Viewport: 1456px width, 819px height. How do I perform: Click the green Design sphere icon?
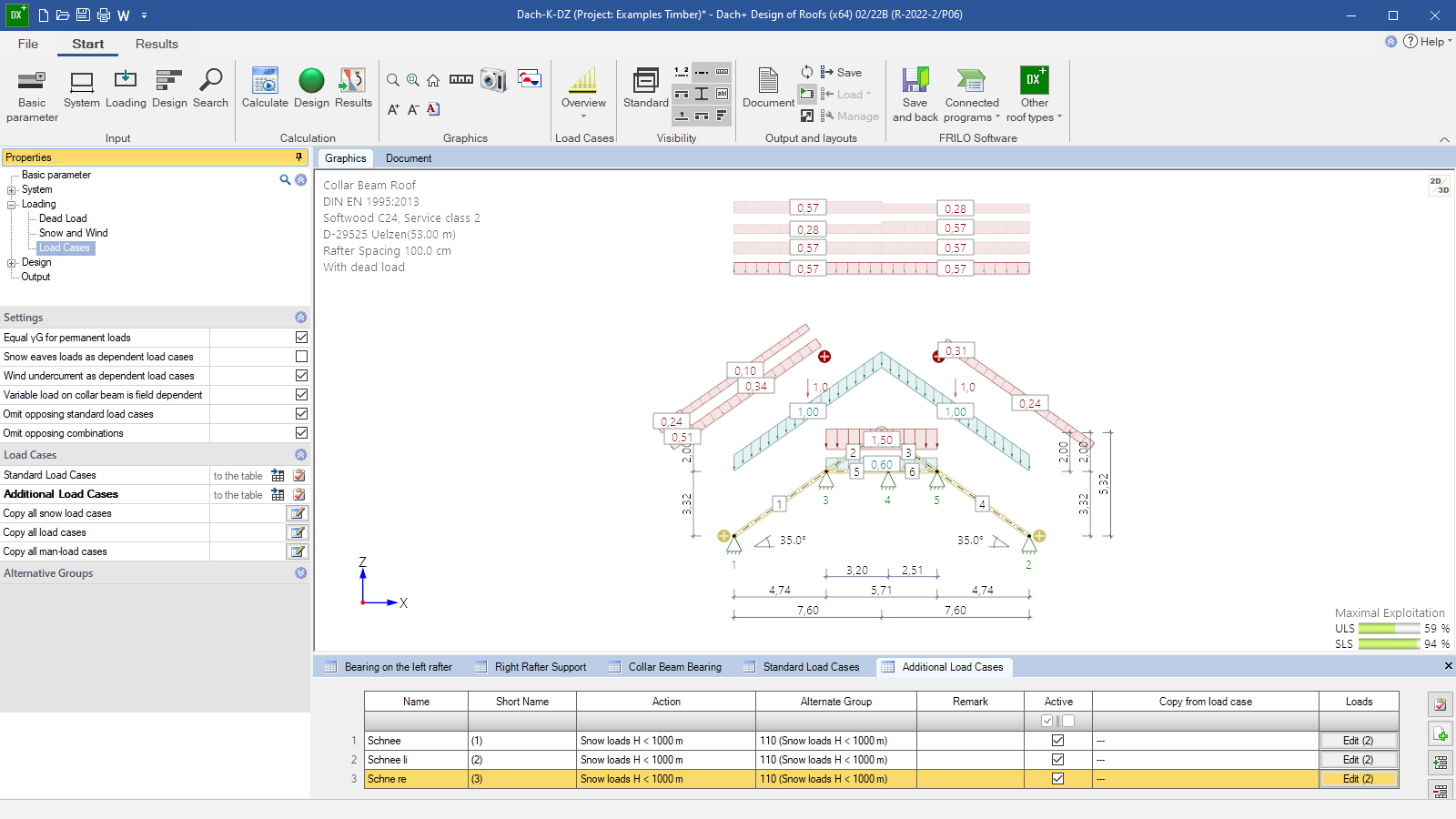(x=311, y=88)
